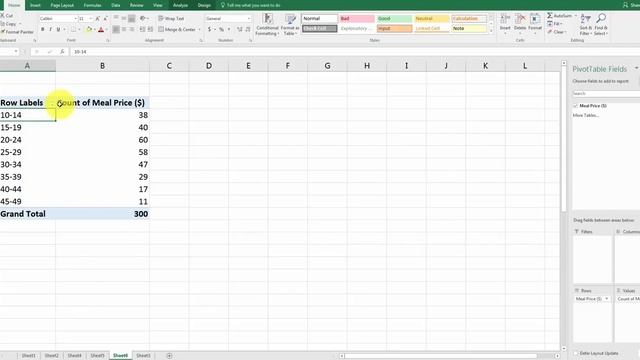Open Conditional Formatting menu
This screenshot has height=360, width=640.
click(x=268, y=24)
